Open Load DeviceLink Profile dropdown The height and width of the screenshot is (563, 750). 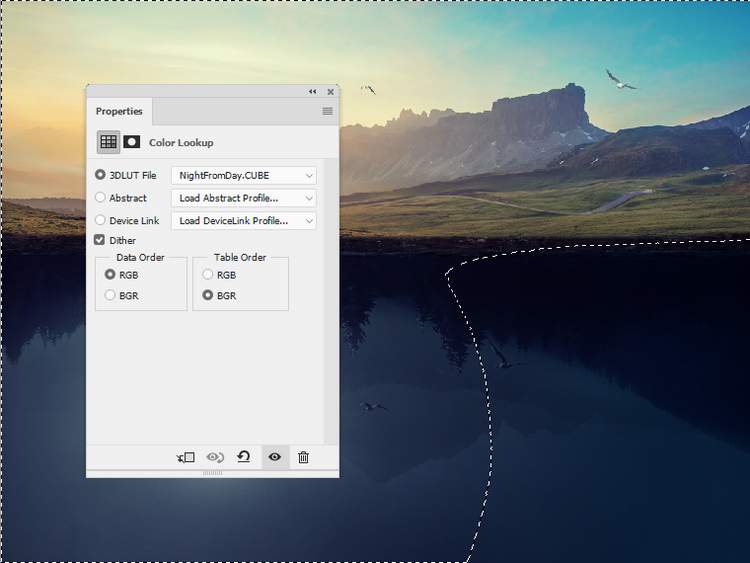coord(244,221)
